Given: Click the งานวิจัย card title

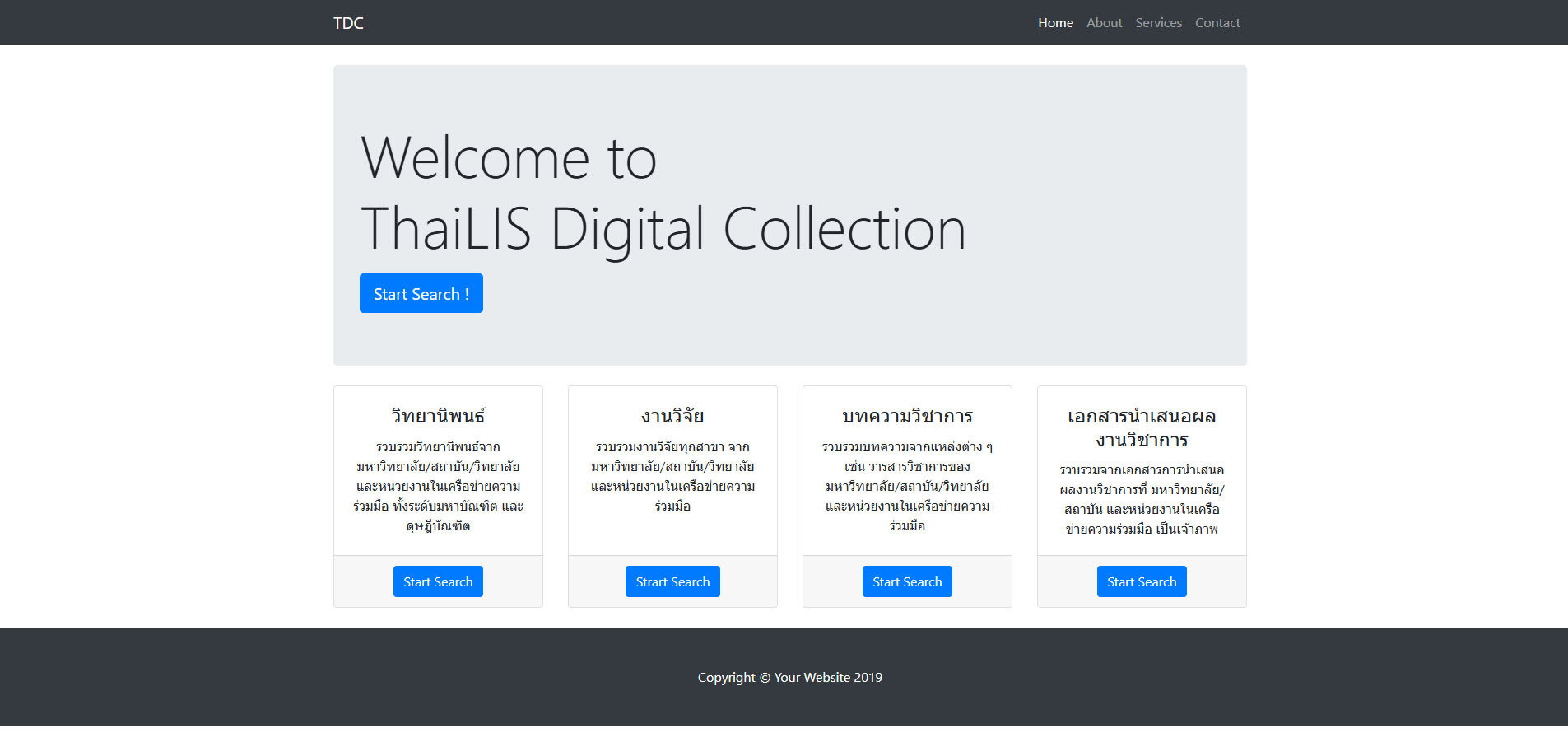Looking at the screenshot, I should (672, 416).
